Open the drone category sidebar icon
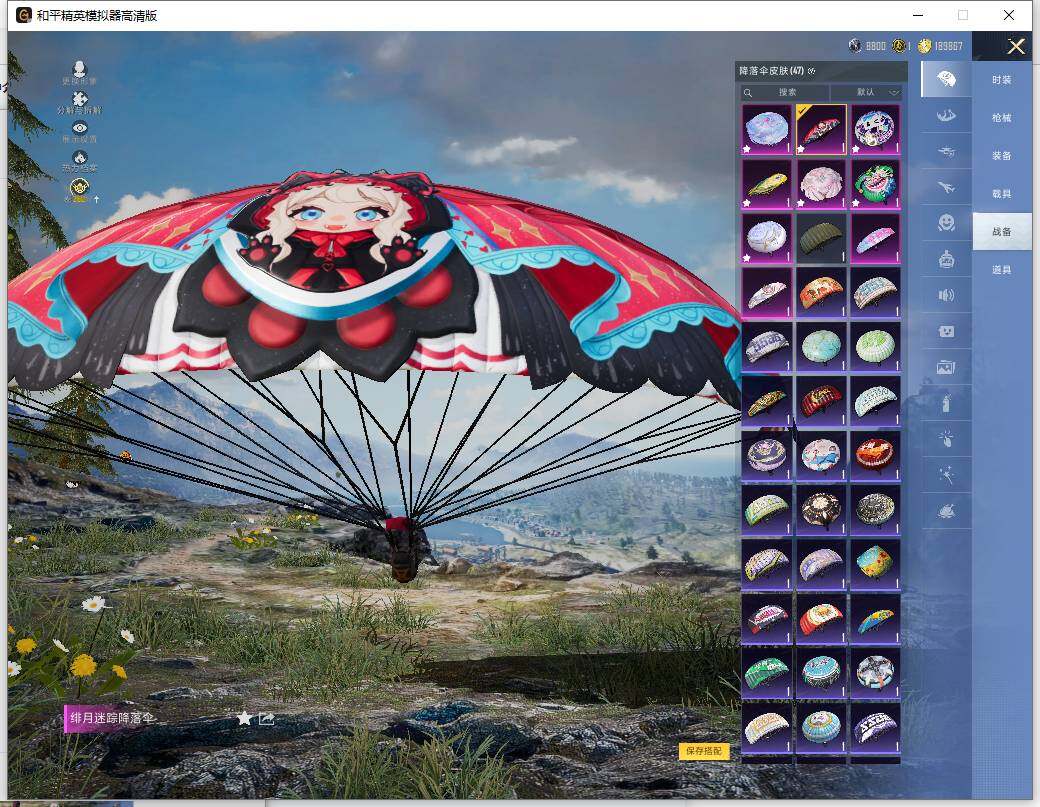Screen dimensions: 1040x807 946,151
